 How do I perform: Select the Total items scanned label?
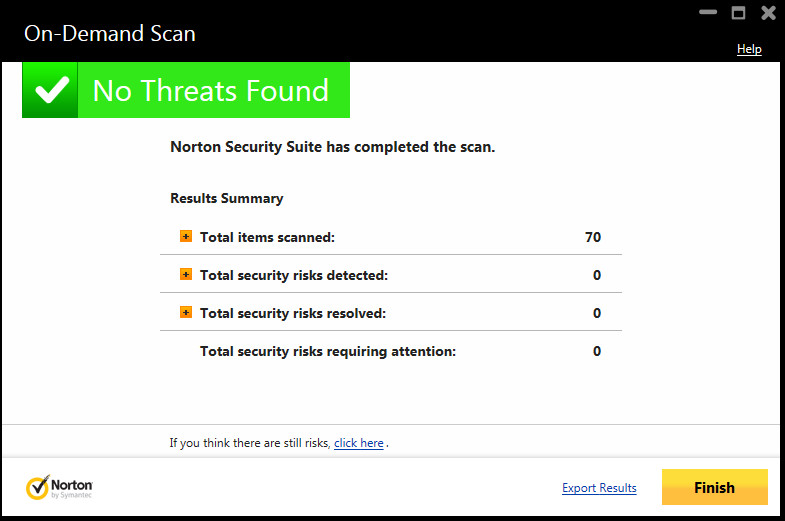(x=267, y=238)
